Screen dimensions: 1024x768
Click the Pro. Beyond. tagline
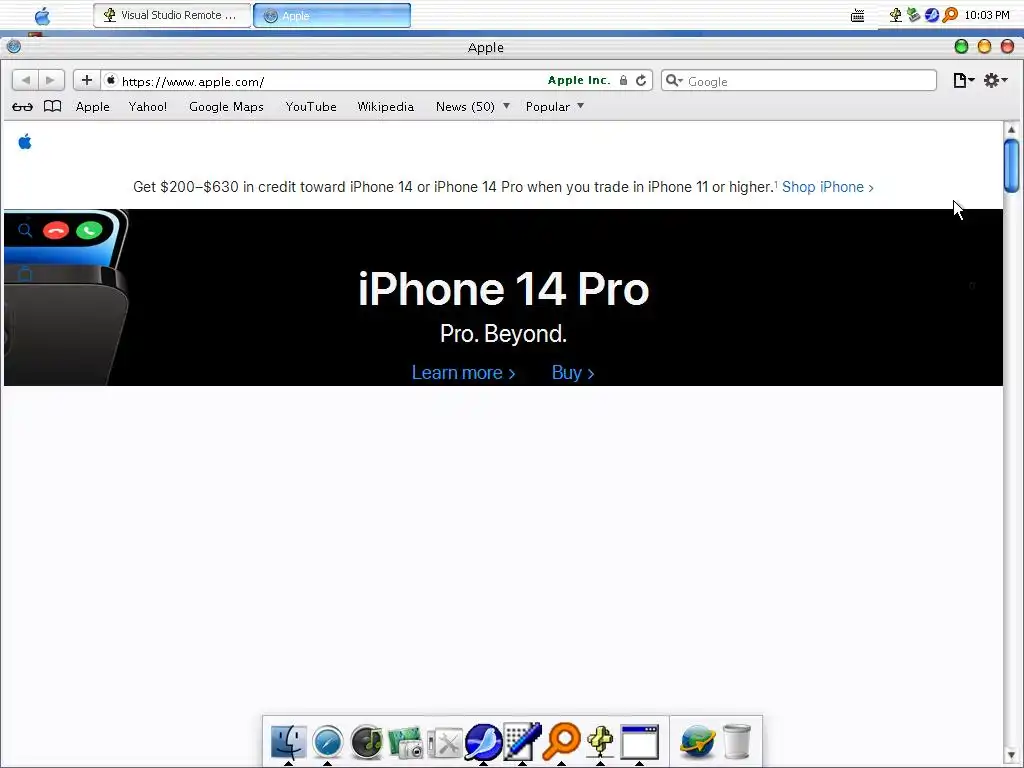[503, 334]
